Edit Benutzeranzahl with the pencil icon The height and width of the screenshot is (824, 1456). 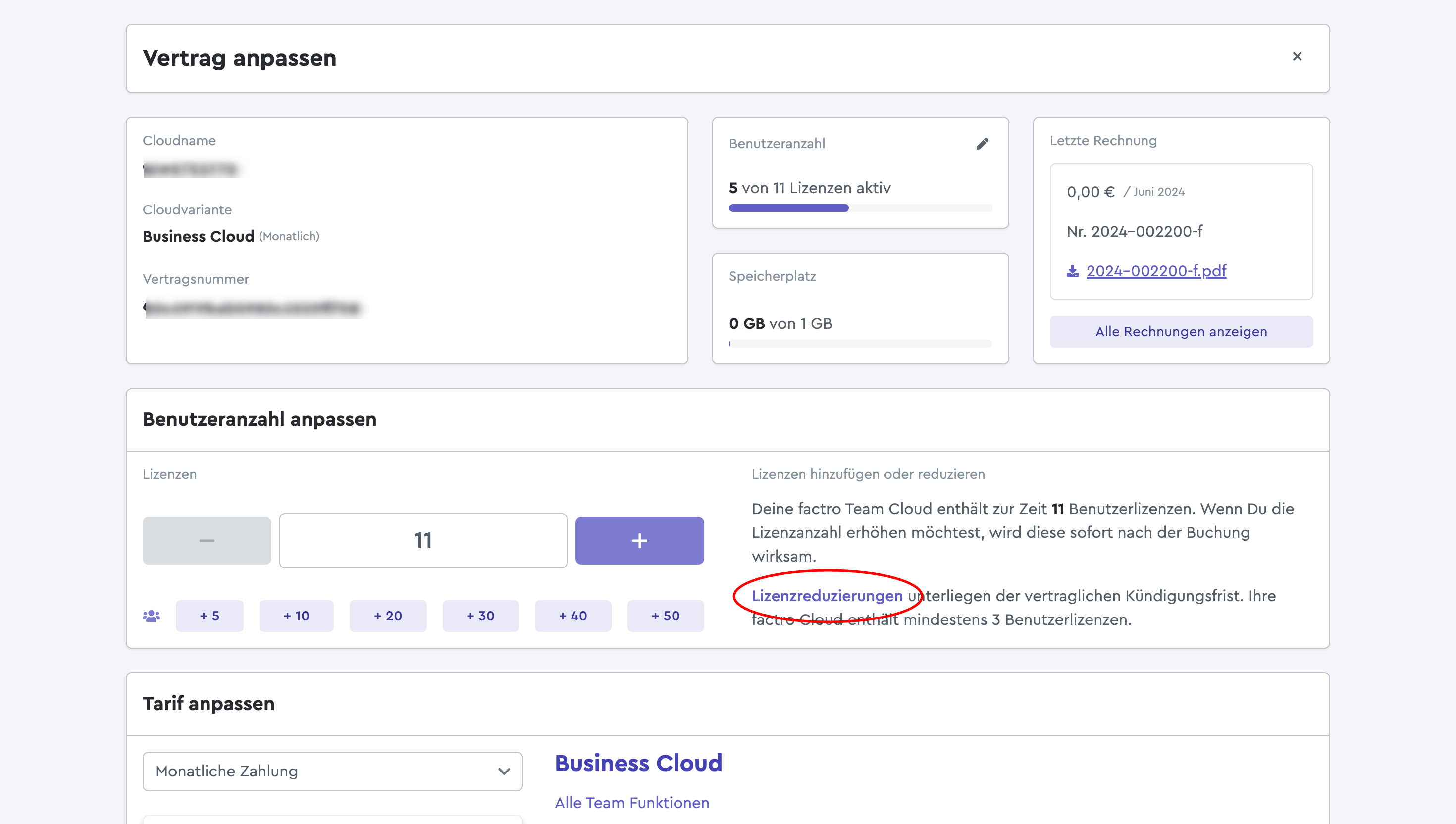(x=983, y=144)
